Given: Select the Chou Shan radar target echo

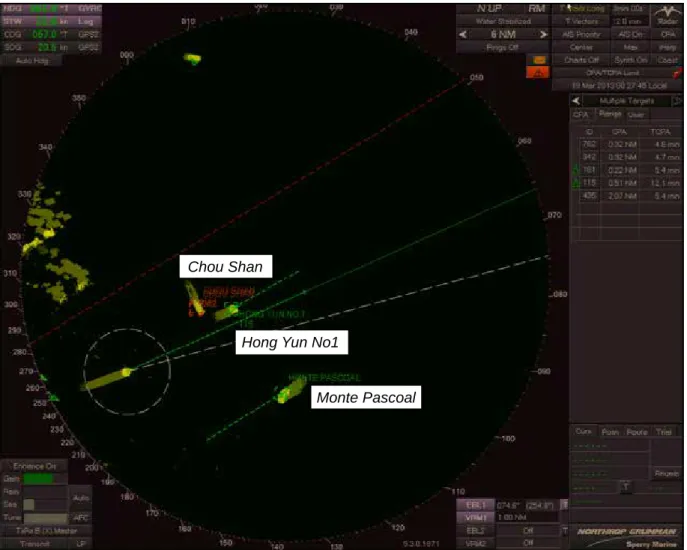Looking at the screenshot, I should coord(194,299).
